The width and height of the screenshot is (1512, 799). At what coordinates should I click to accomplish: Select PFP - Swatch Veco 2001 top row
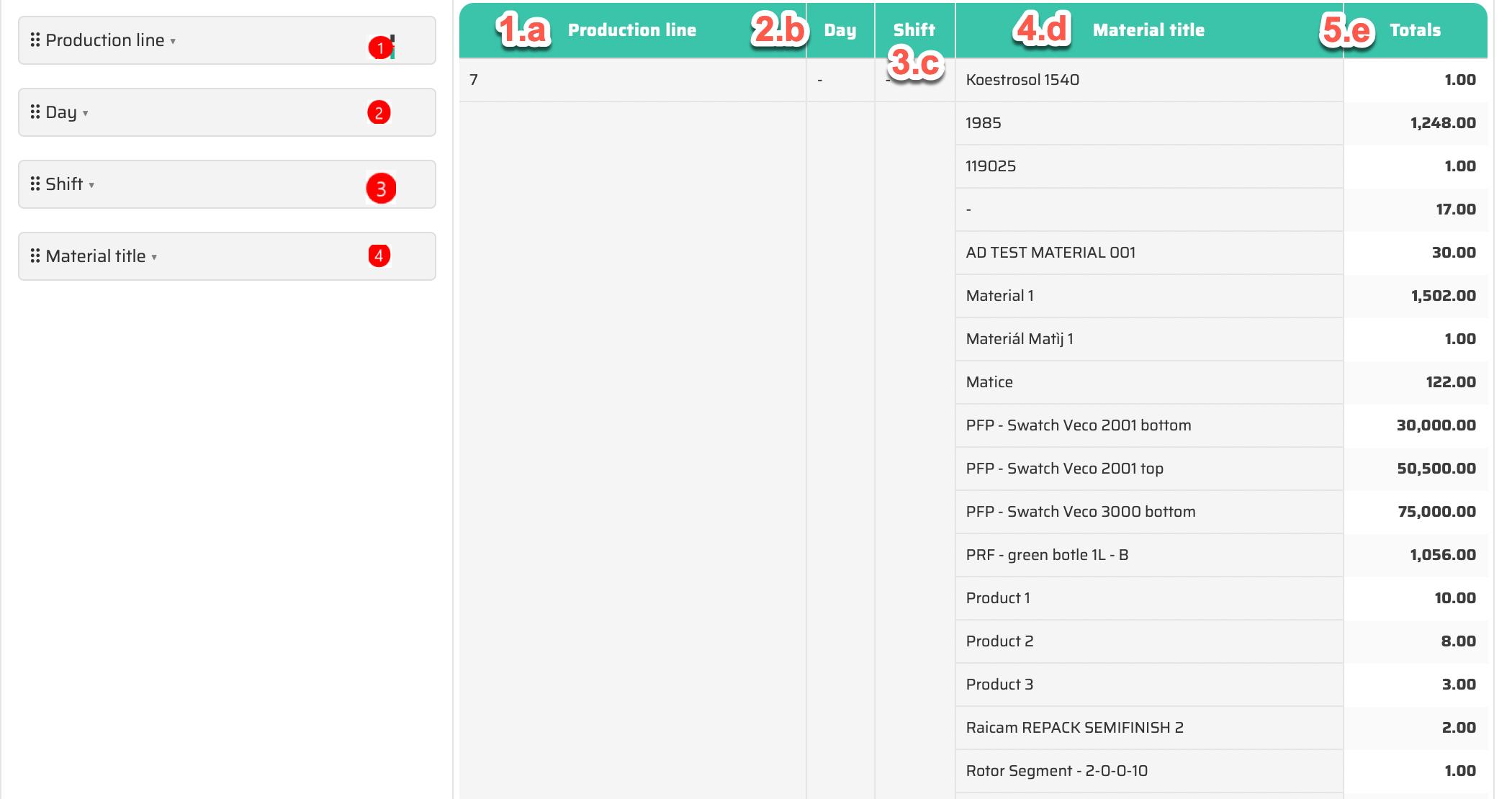coord(1063,469)
